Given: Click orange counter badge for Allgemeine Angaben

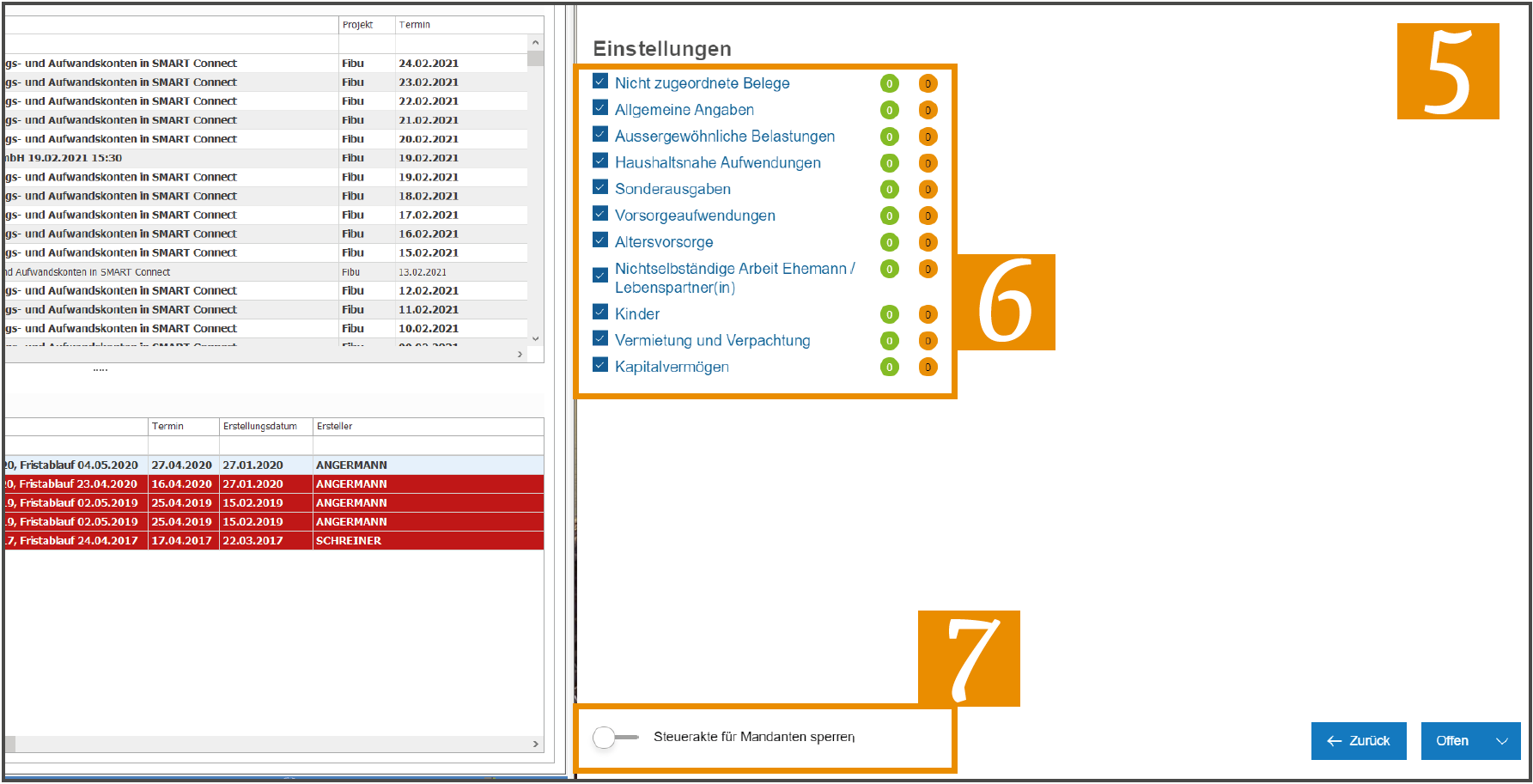Looking at the screenshot, I should click(x=928, y=110).
